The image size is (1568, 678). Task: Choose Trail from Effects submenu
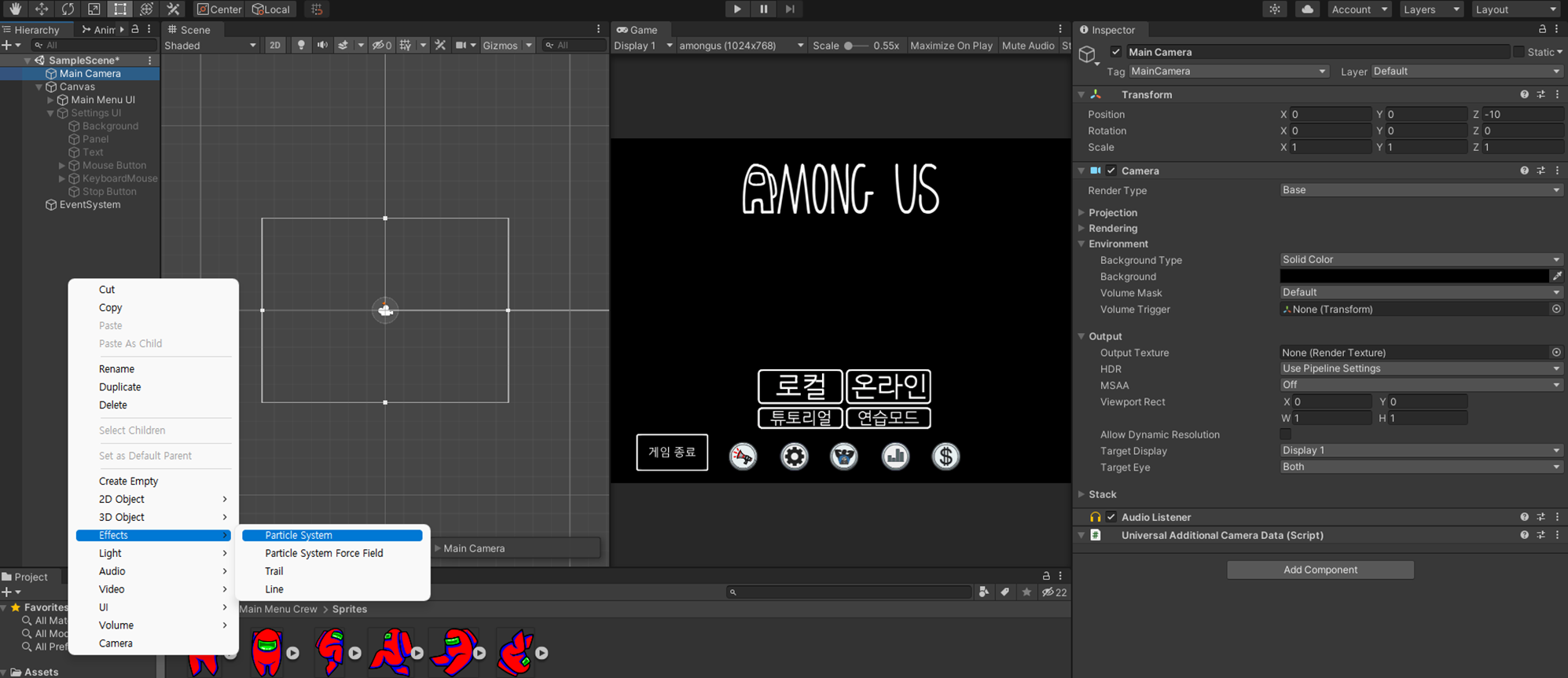[332, 571]
